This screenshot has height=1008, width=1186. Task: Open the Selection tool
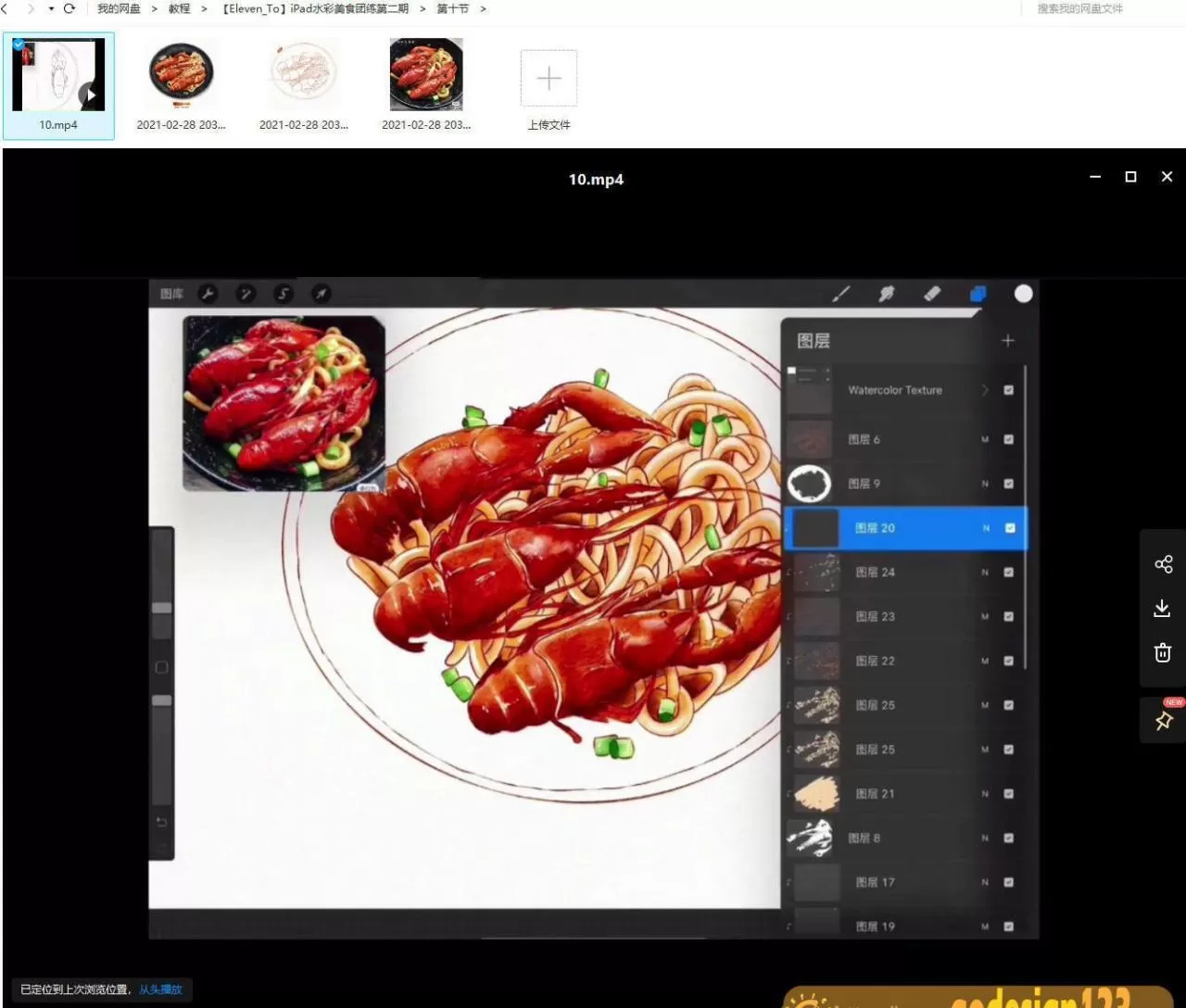click(284, 294)
